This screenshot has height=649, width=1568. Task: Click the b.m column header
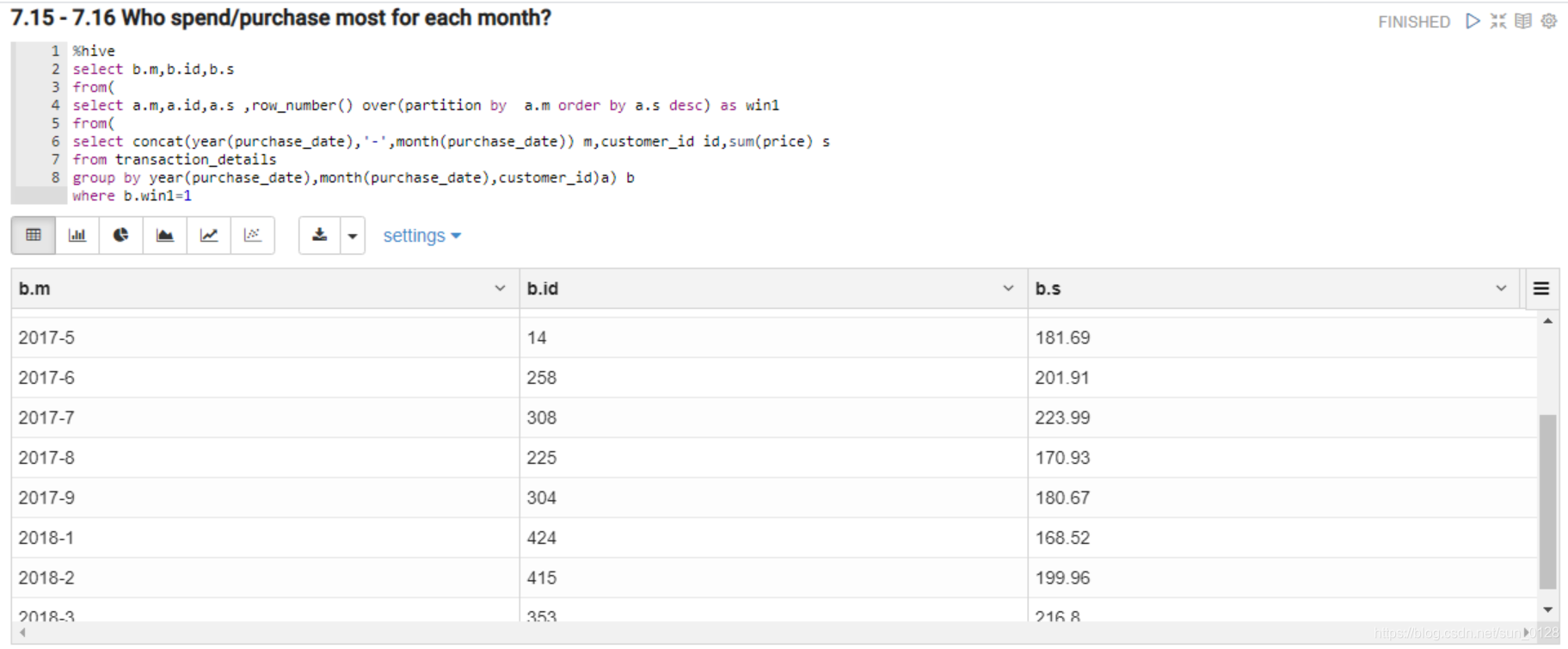265,288
